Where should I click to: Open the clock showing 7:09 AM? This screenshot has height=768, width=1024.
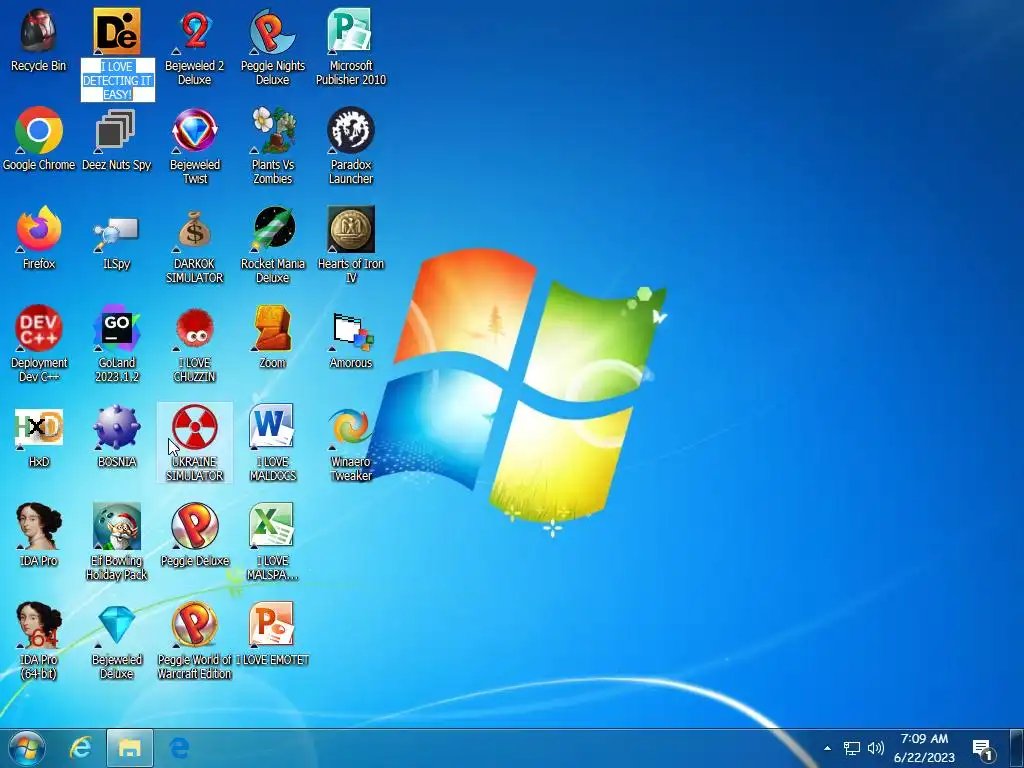point(924,748)
